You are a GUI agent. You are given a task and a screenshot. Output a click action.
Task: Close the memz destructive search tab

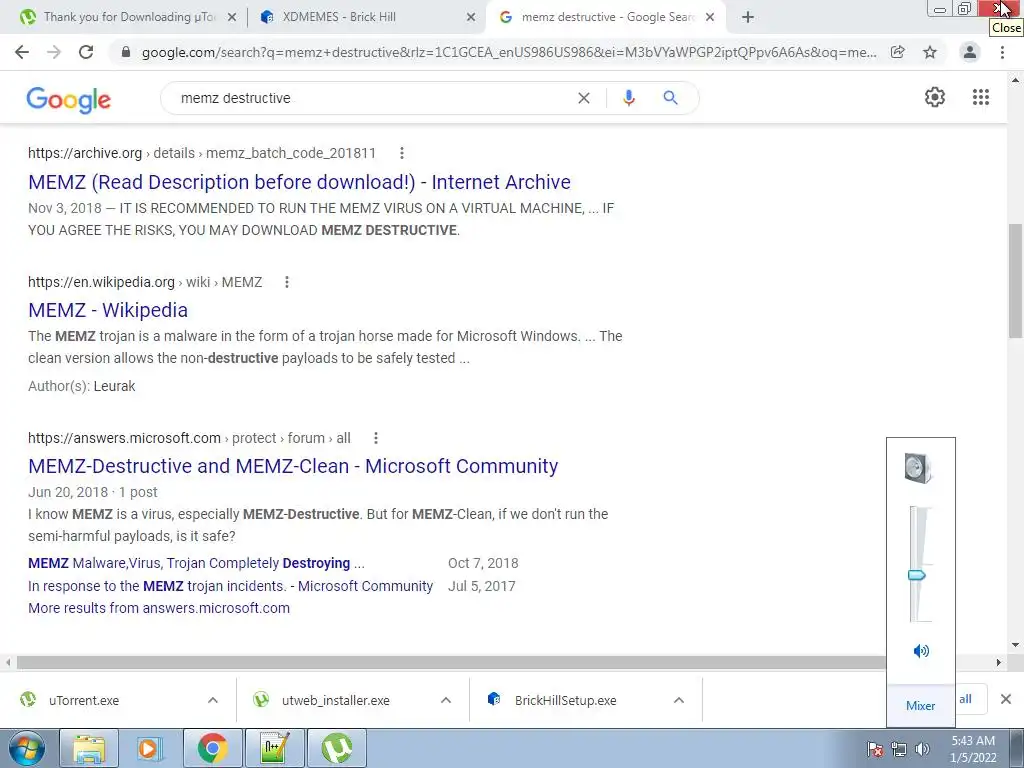710,17
